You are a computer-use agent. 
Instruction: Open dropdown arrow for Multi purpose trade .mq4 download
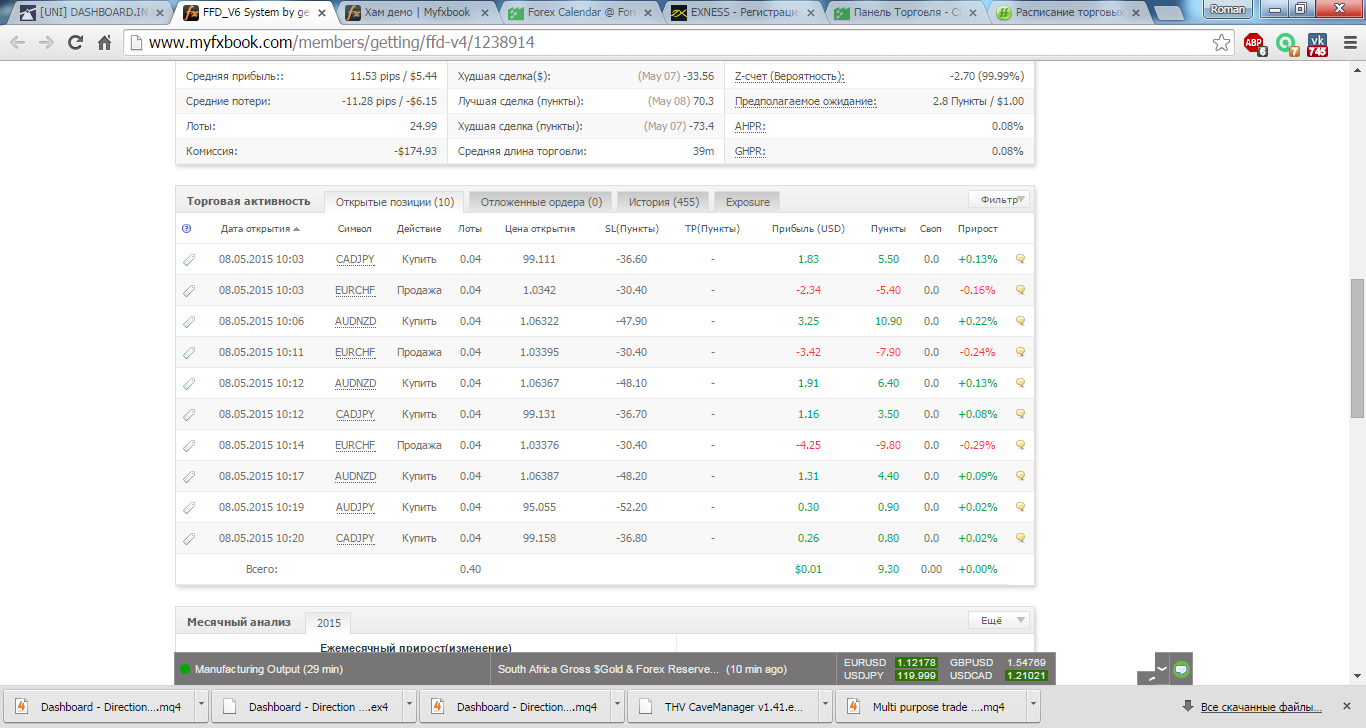(1033, 706)
